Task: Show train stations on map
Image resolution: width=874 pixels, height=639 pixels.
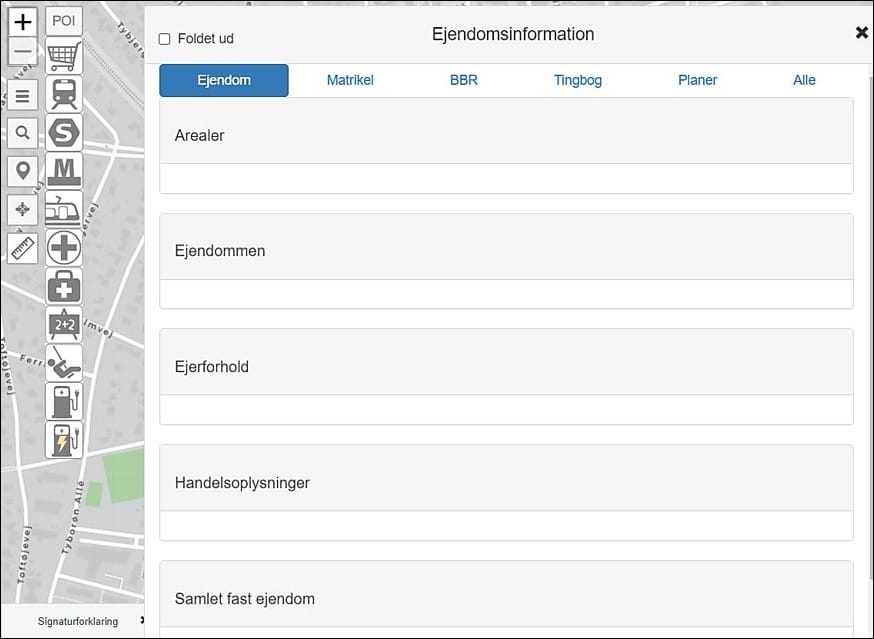Action: point(64,94)
